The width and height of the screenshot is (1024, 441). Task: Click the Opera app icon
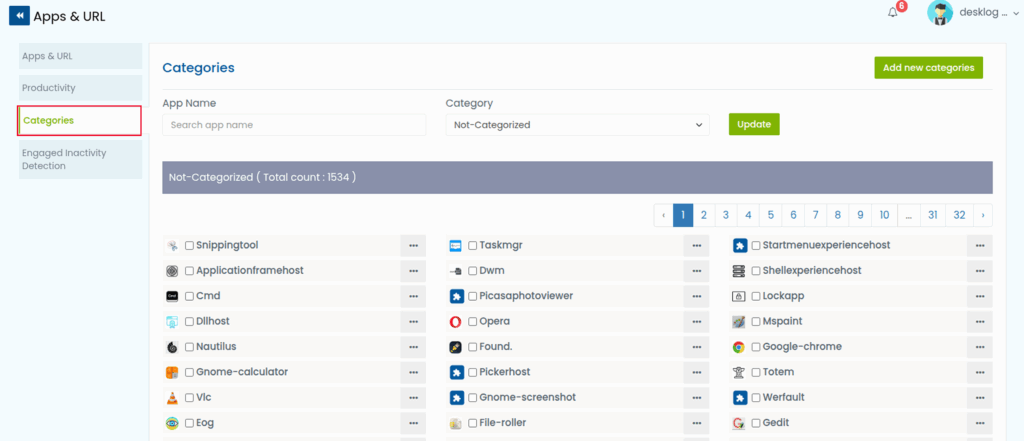click(x=456, y=322)
